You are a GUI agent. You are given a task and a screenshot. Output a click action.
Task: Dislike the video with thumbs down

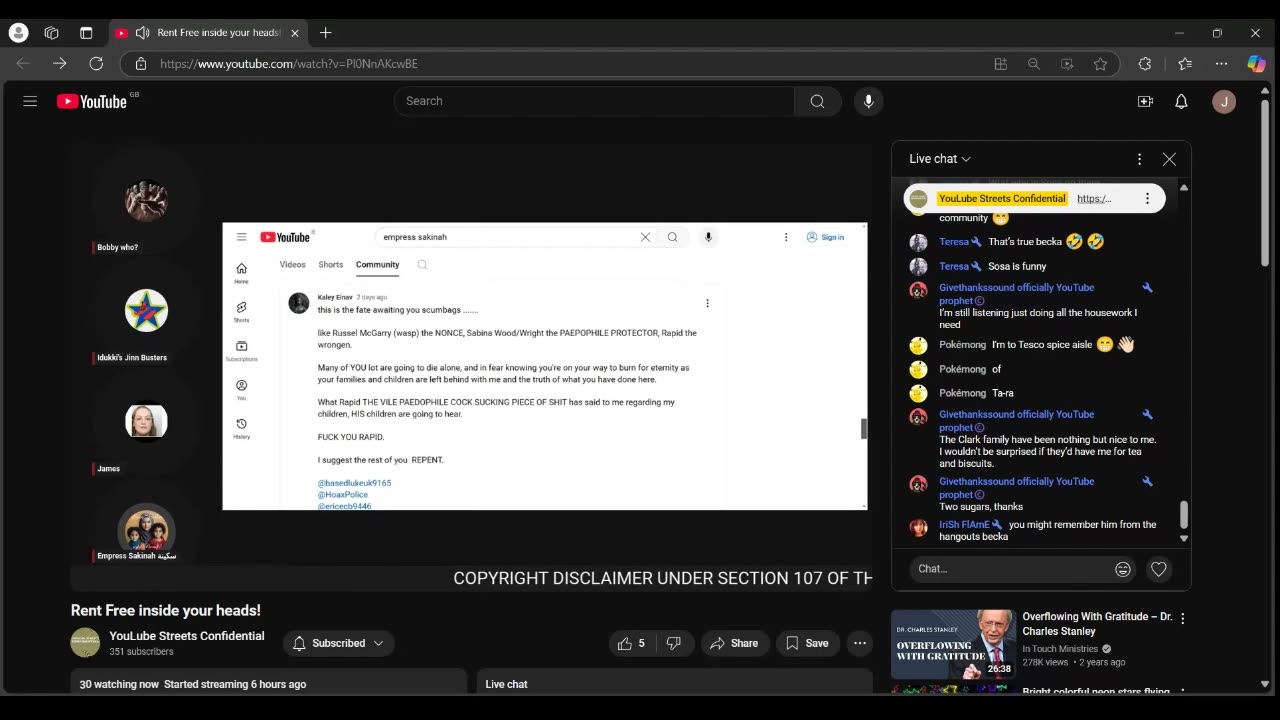673,643
